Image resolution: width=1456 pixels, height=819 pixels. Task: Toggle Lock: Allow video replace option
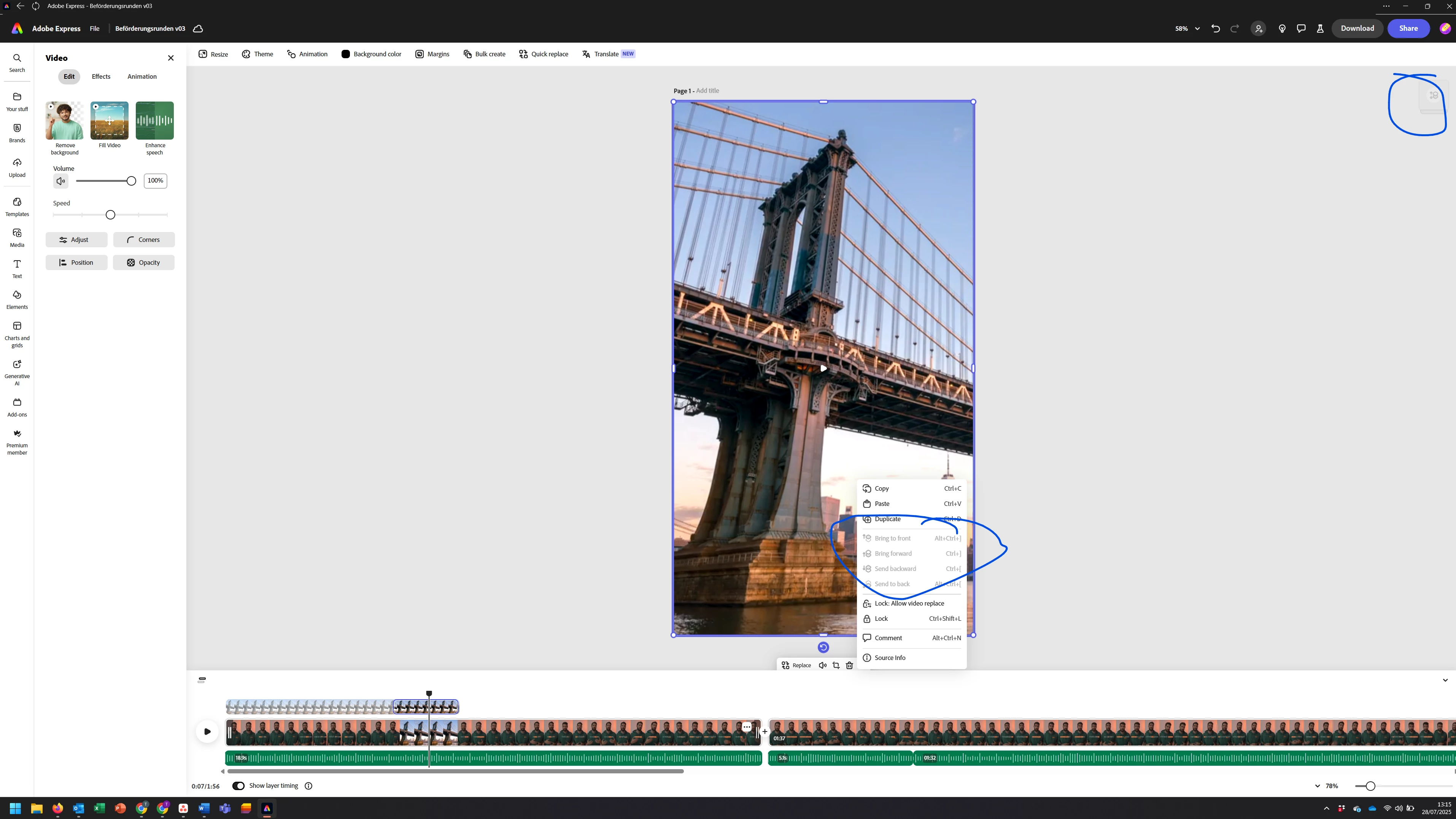click(909, 603)
